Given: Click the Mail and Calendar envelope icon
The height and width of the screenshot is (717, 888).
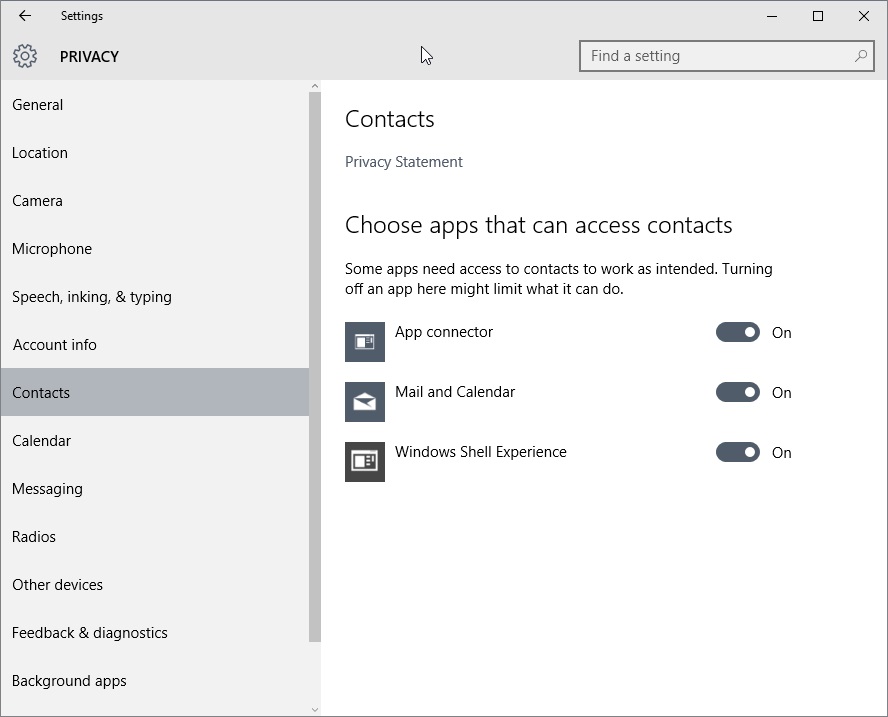Looking at the screenshot, I should pos(365,402).
